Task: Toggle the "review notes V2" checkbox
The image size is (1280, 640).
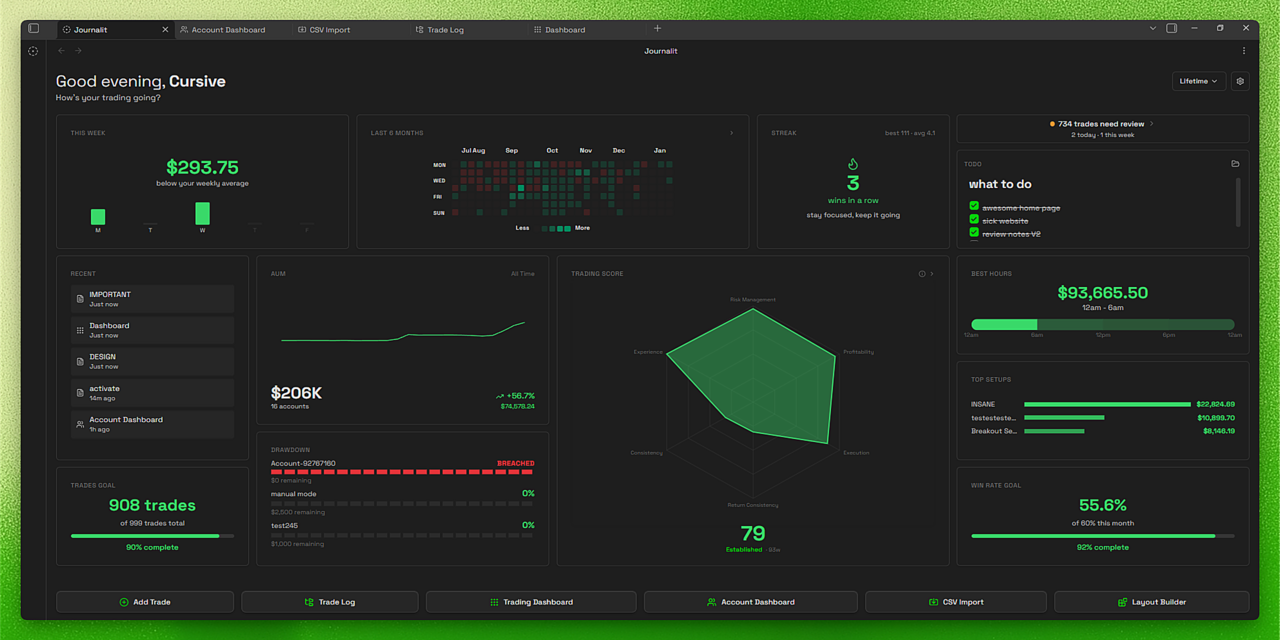Action: tap(974, 233)
